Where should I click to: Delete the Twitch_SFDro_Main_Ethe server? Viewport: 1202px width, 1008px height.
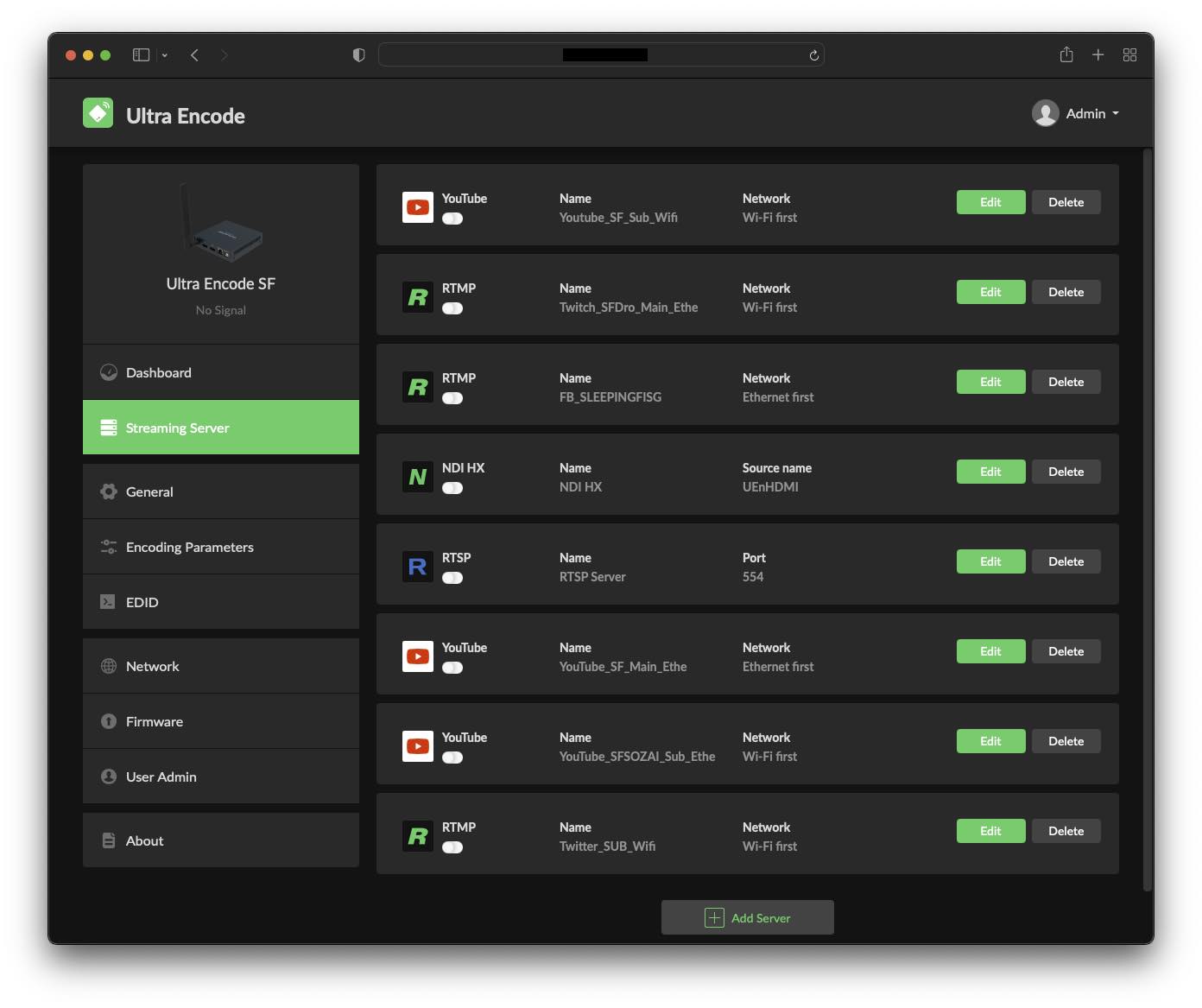1066,292
